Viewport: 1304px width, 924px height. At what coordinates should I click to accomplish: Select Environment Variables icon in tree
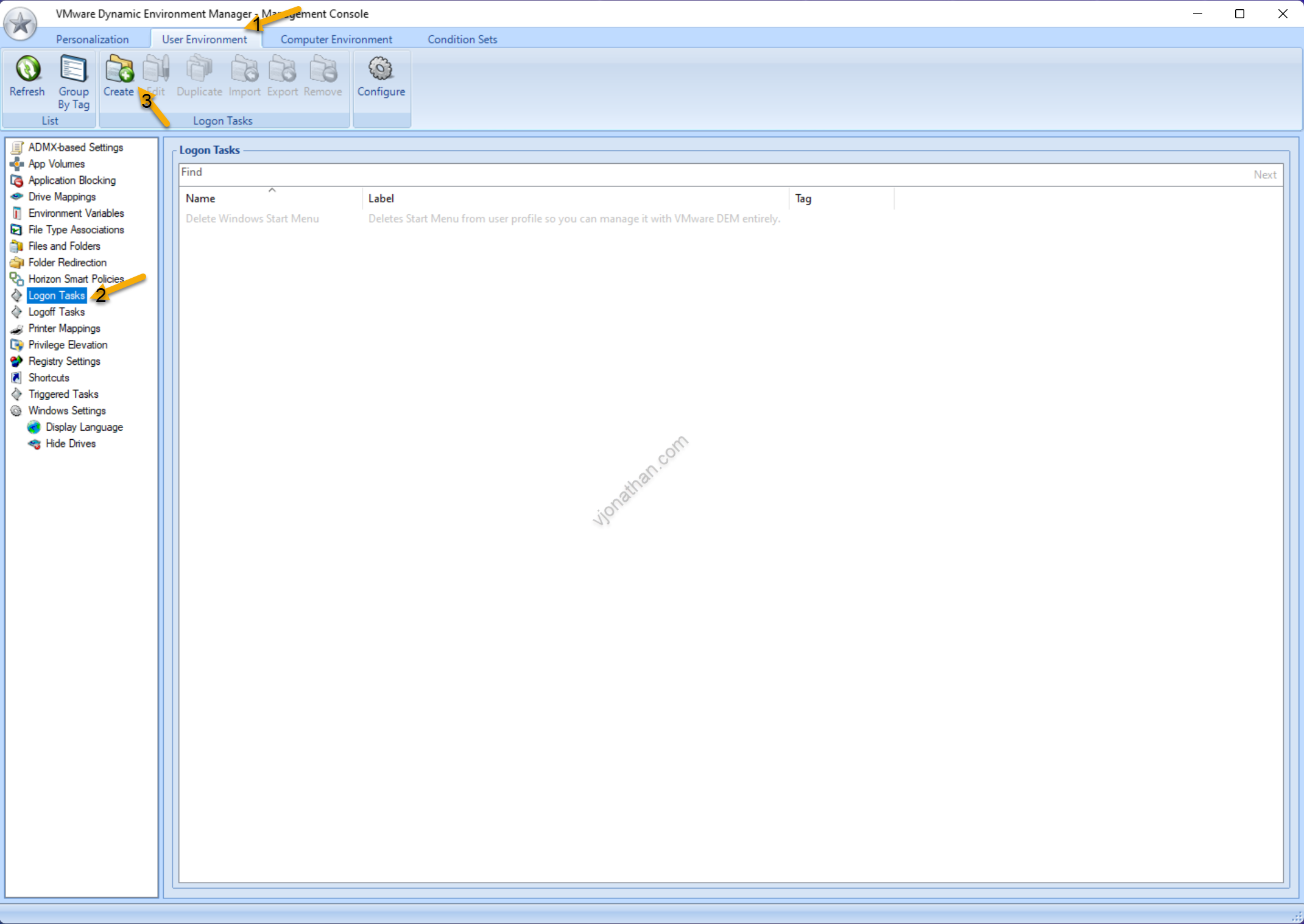click(17, 213)
